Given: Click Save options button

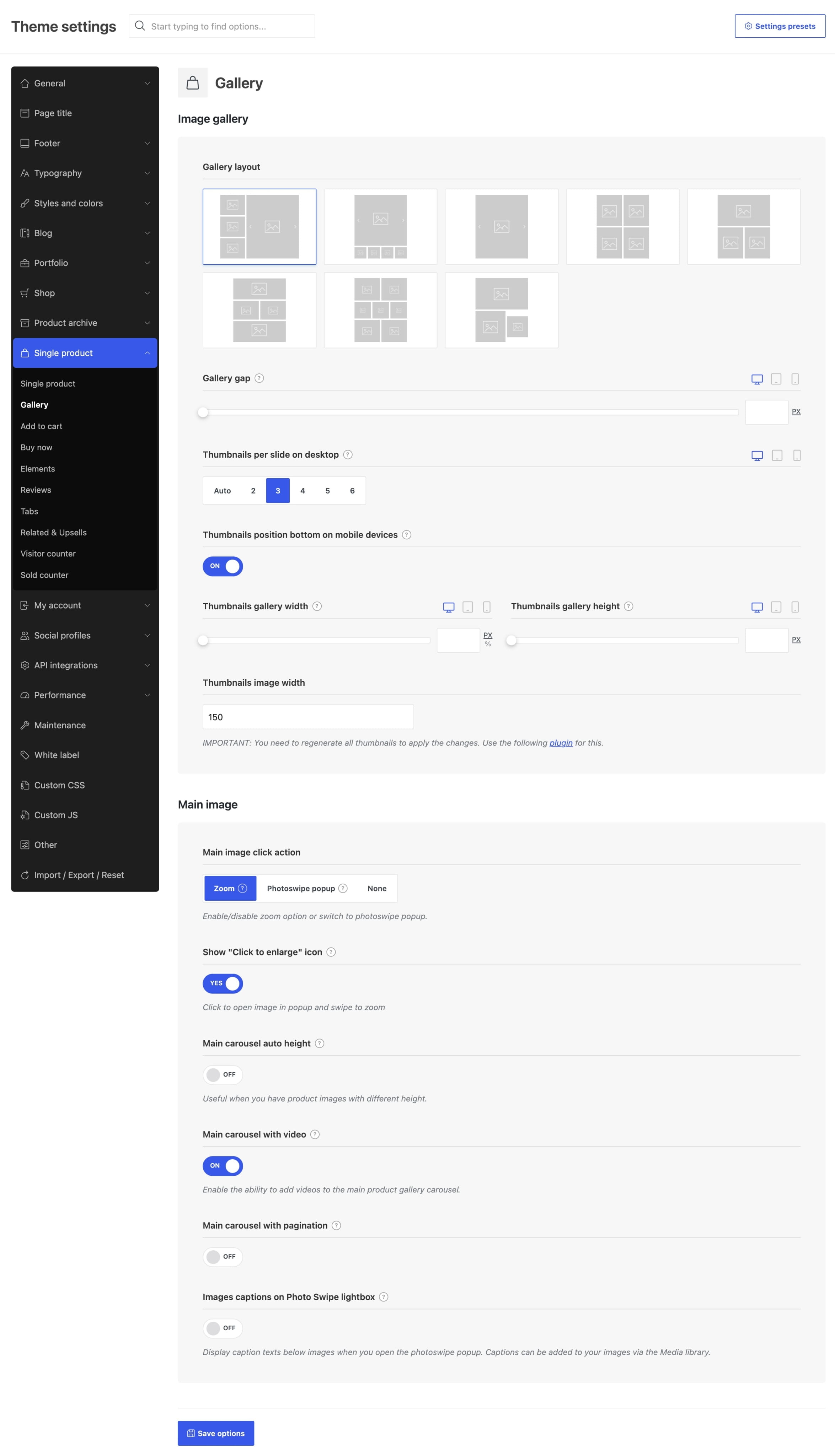Looking at the screenshot, I should [x=216, y=1434].
